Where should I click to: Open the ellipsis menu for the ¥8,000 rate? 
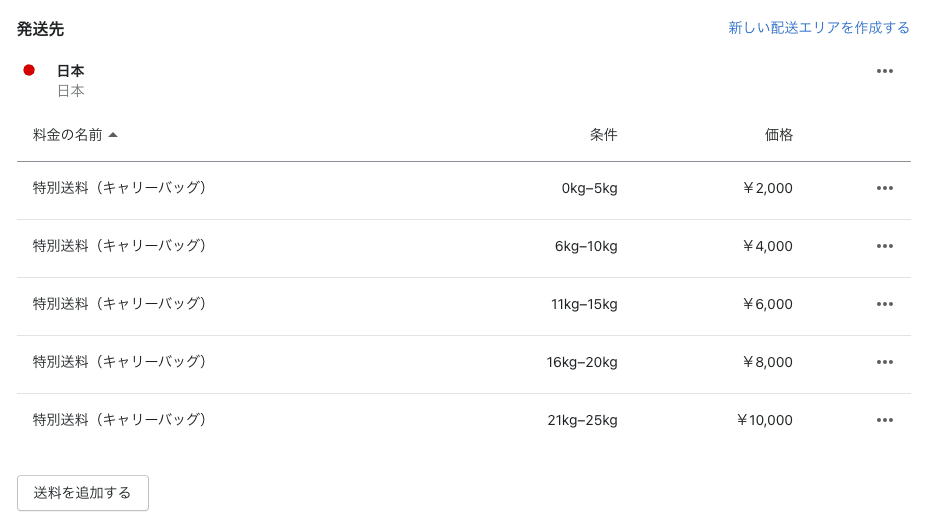(x=884, y=362)
